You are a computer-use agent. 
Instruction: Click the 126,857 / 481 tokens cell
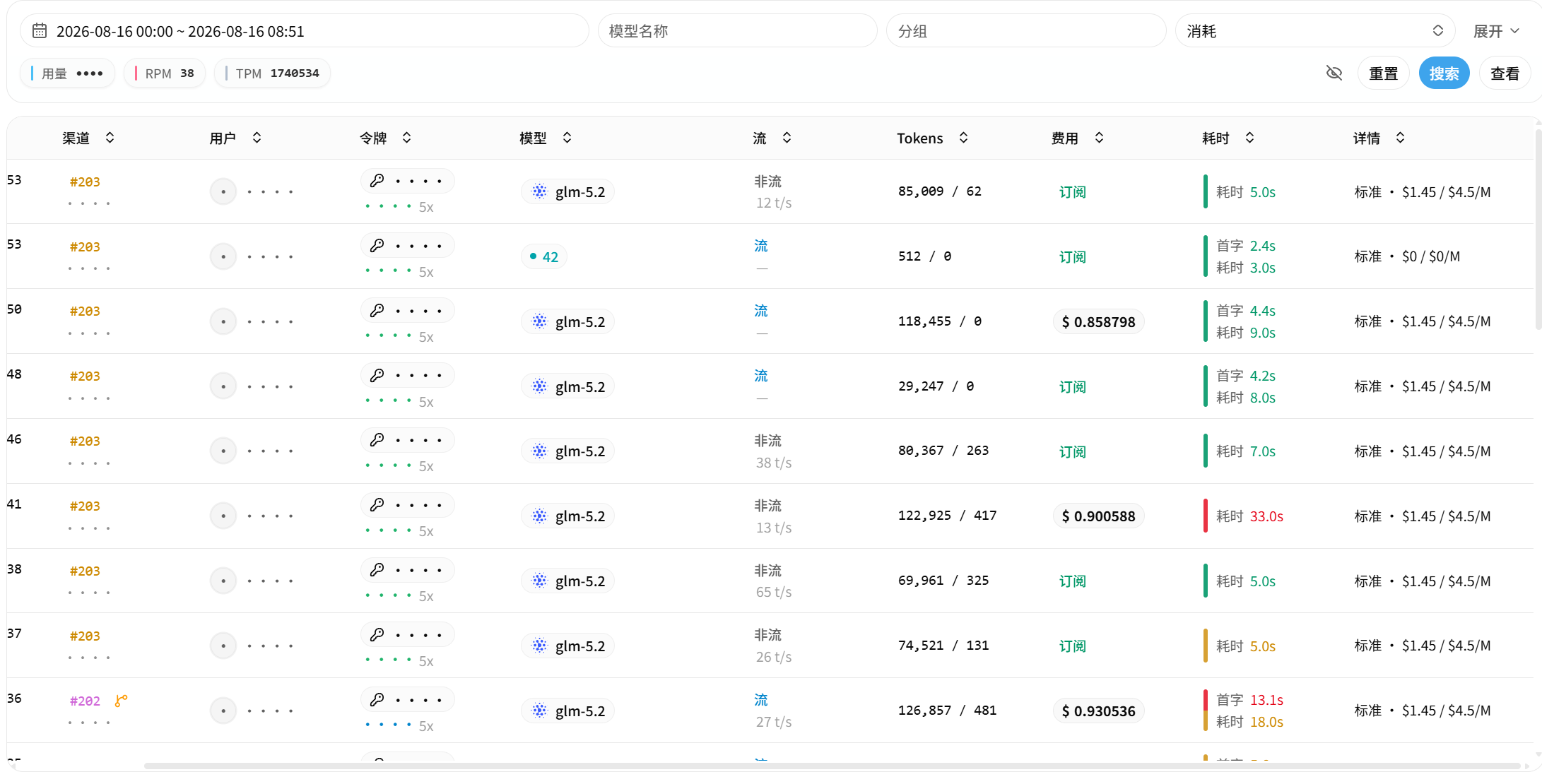(947, 711)
